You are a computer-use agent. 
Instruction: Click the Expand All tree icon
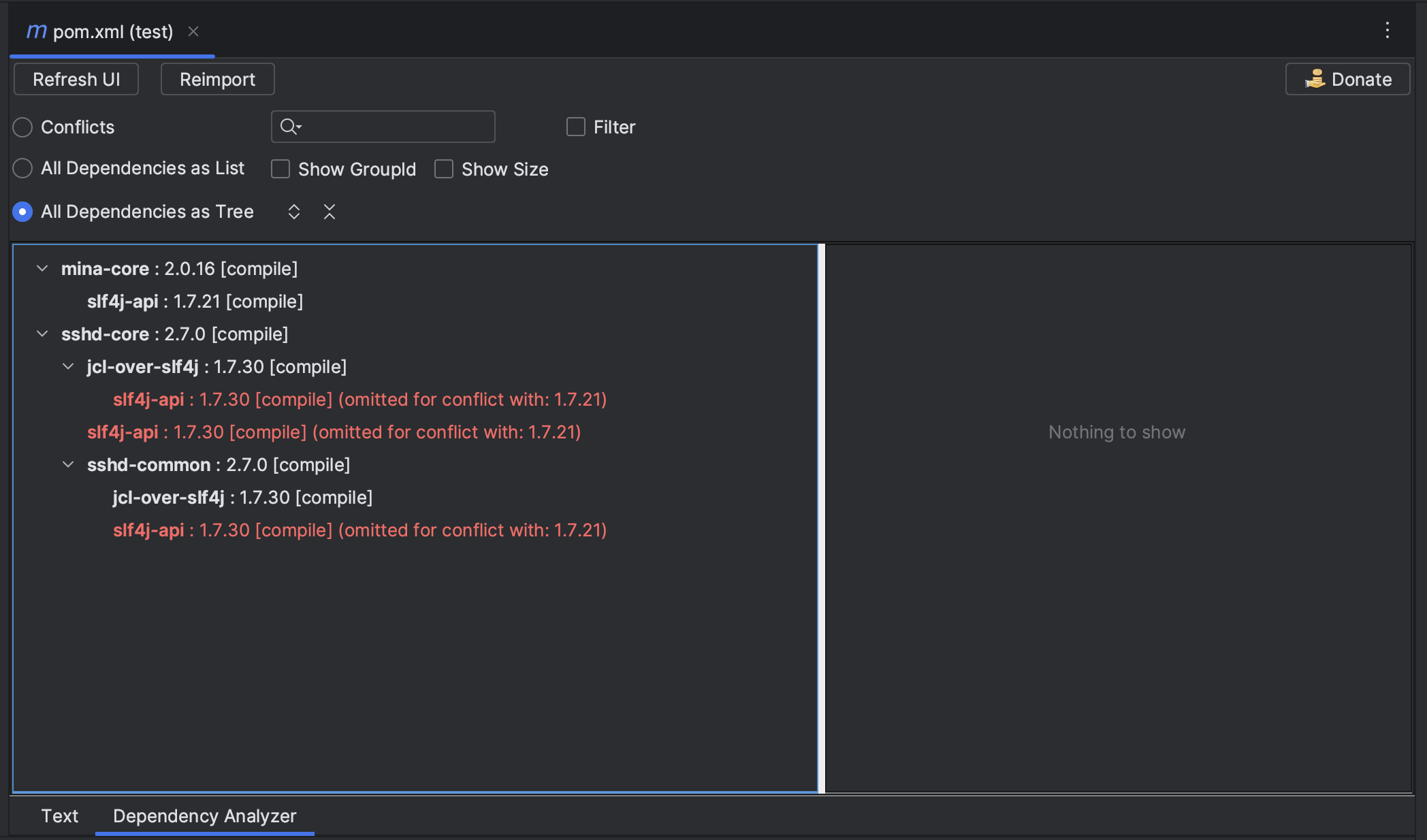click(x=293, y=212)
